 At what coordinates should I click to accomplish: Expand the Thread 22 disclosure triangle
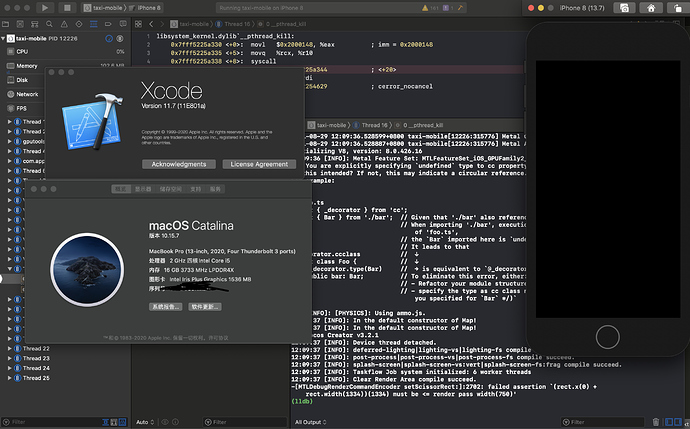click(x=9, y=348)
